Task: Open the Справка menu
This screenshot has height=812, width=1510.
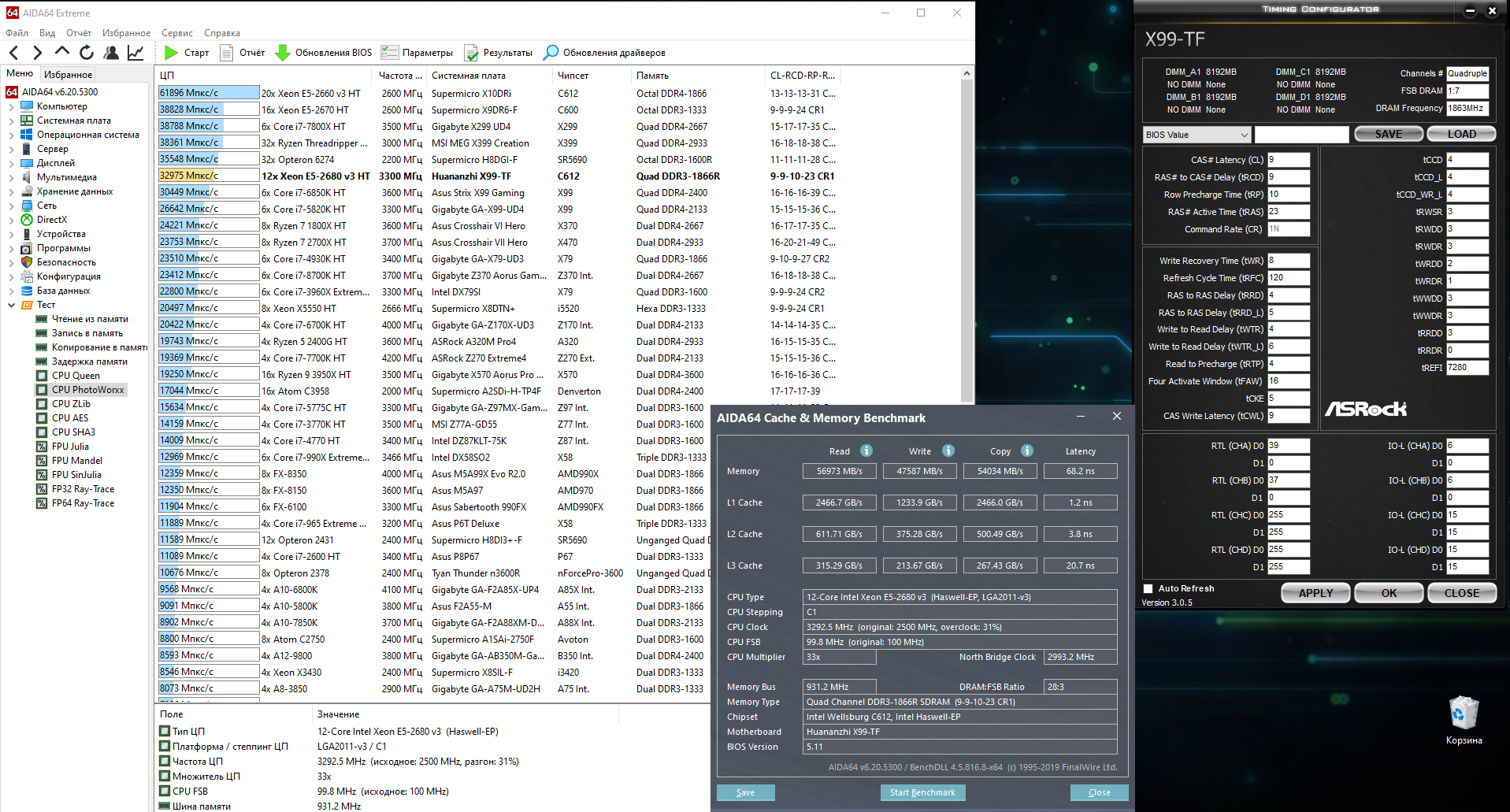Action: [x=222, y=33]
